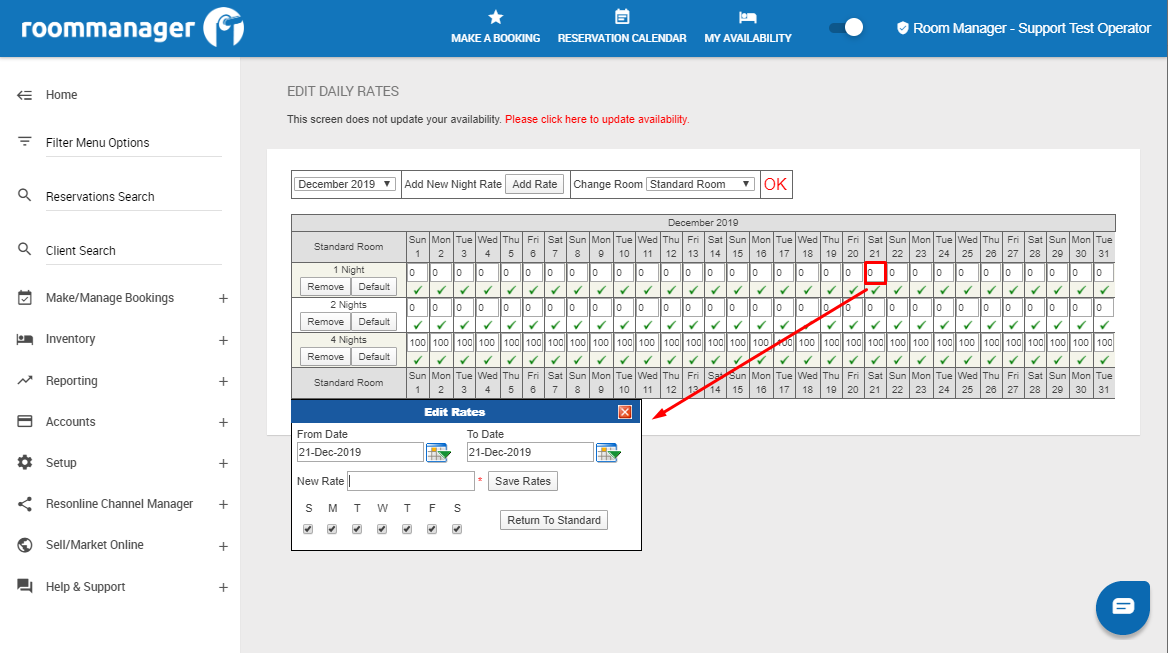Screen dimensions: 1168x653
Task: Open Reservations Search in sidebar
Action: pos(100,197)
